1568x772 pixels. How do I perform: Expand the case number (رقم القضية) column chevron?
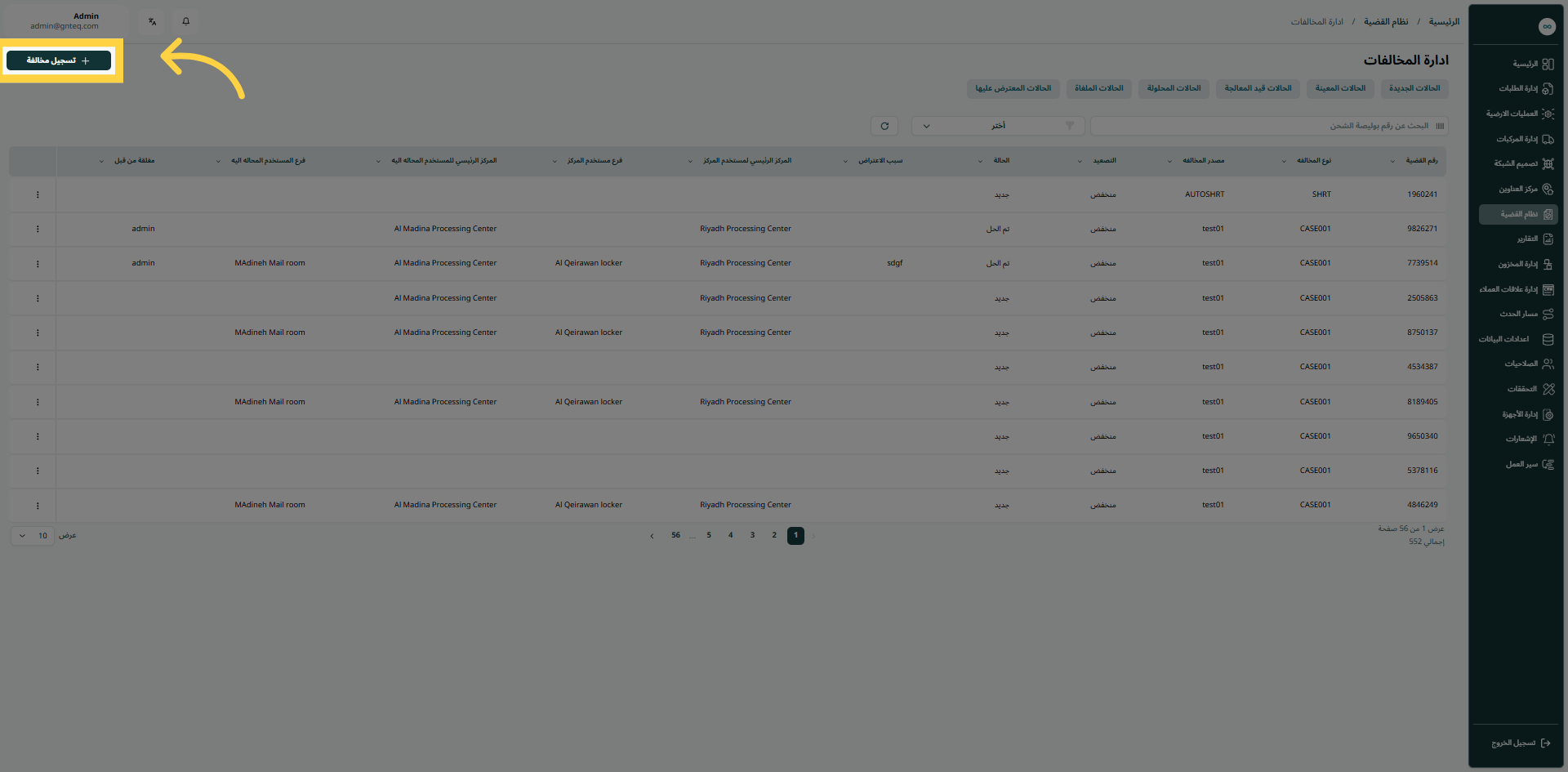(x=1392, y=161)
